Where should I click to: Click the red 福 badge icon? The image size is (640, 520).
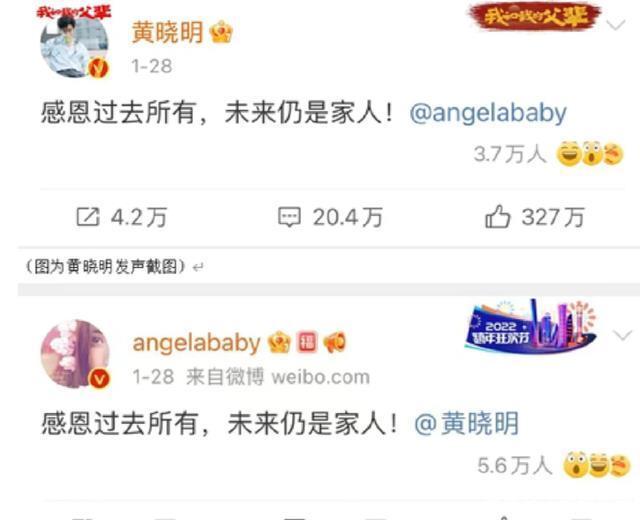307,342
